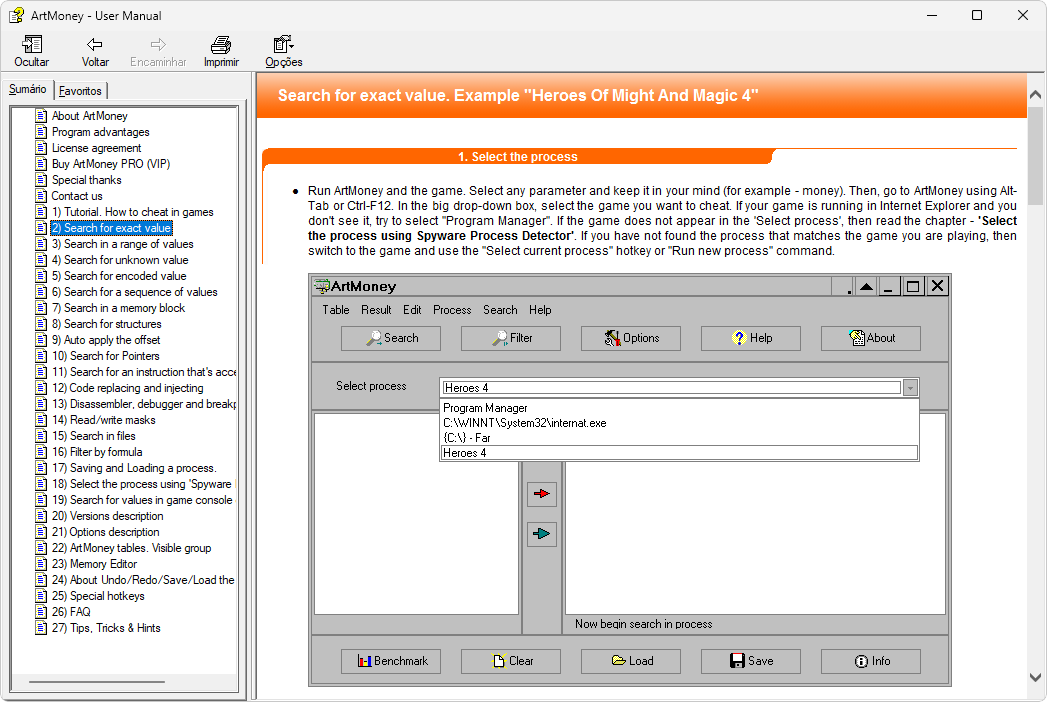This screenshot has width=1047, height=702.
Task: Select the License agreement topic
Action: [x=97, y=148]
